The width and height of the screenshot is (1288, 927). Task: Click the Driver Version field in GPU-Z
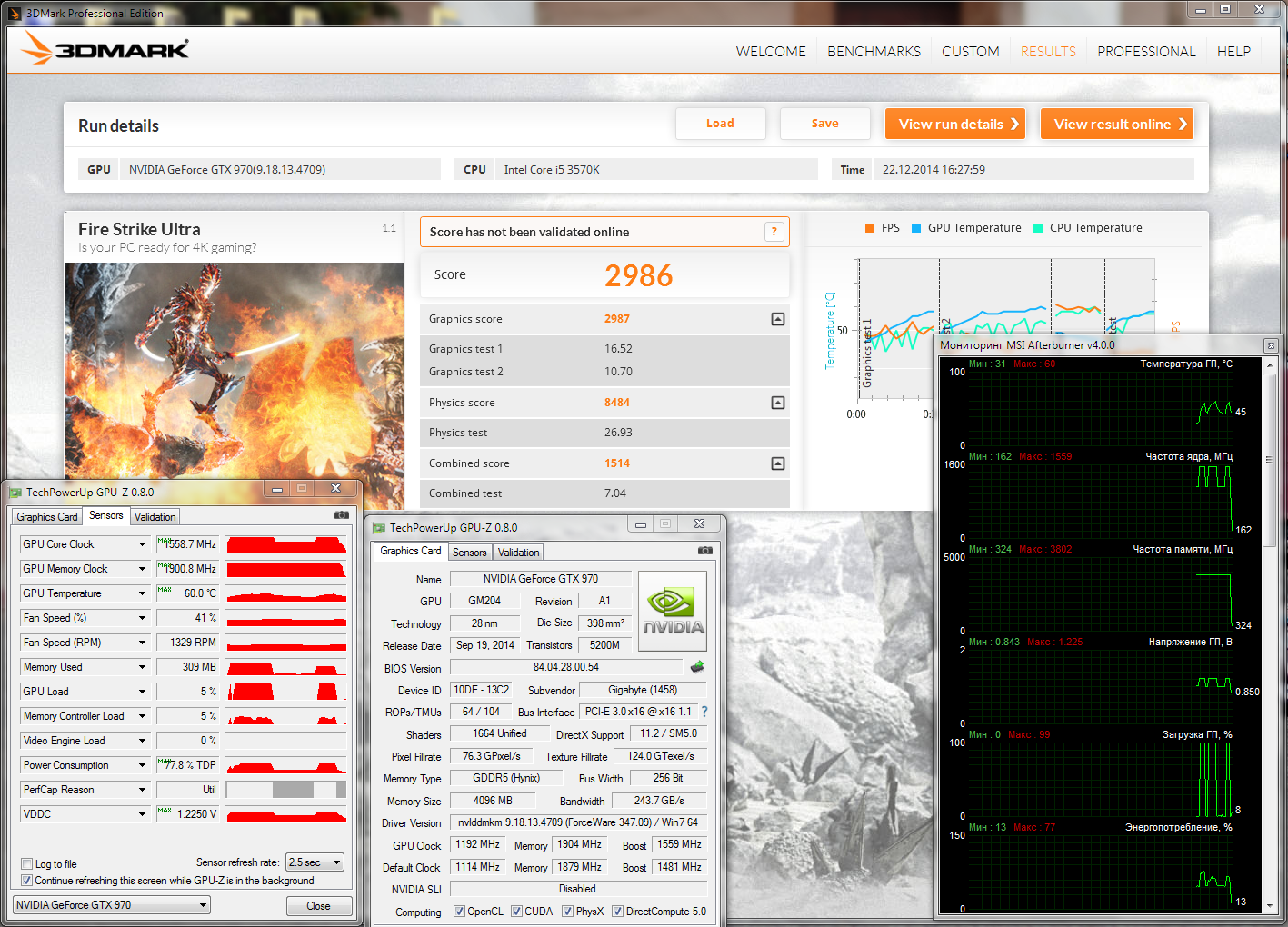[x=578, y=822]
